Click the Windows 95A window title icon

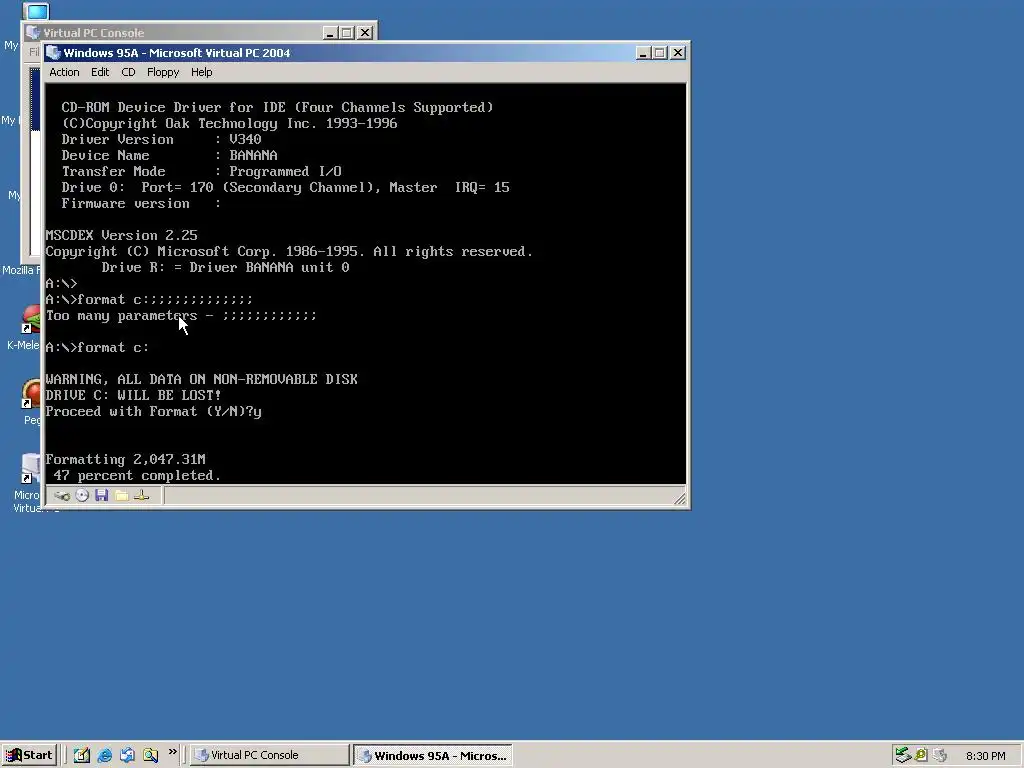click(54, 53)
